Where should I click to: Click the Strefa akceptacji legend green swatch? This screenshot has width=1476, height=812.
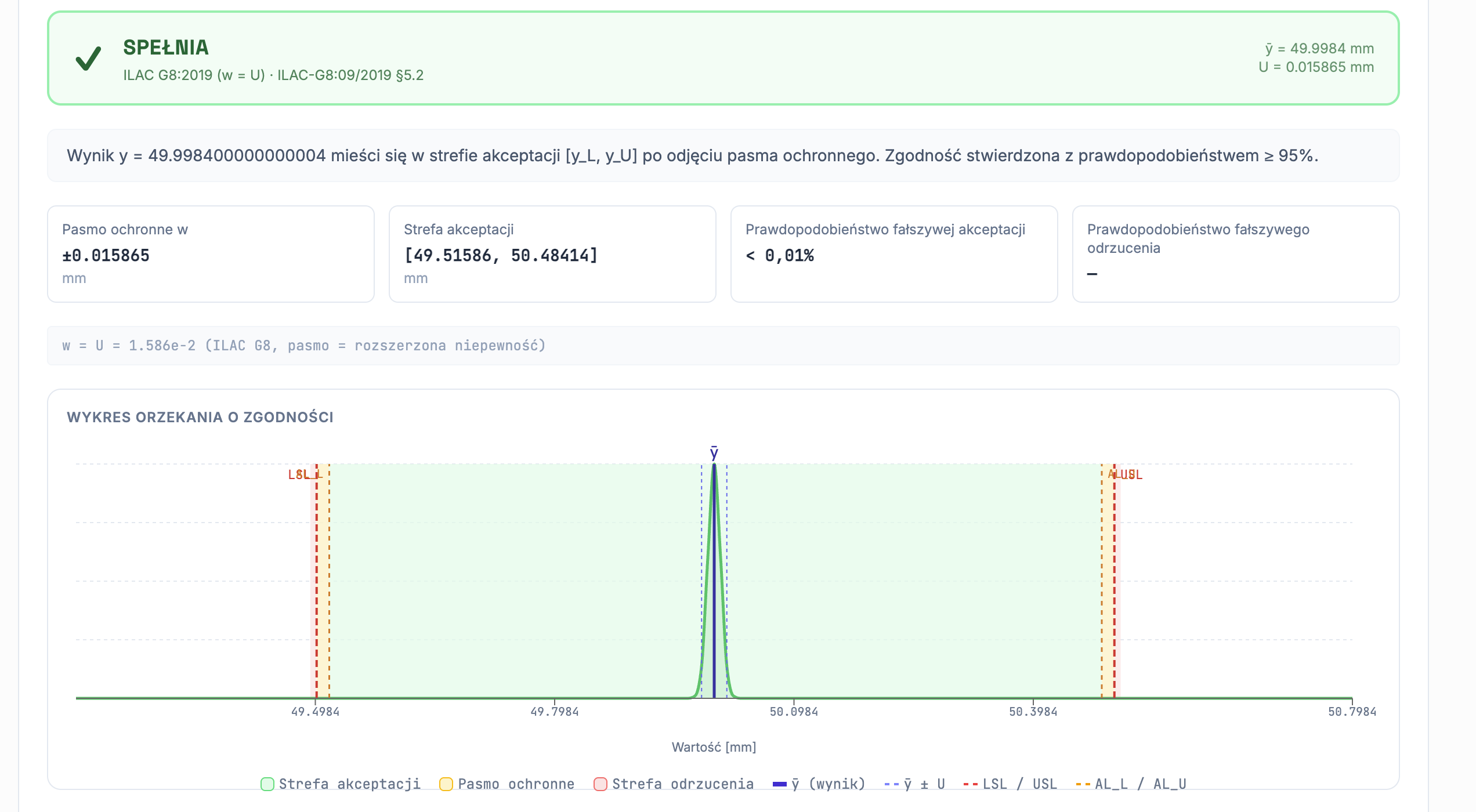(267, 784)
